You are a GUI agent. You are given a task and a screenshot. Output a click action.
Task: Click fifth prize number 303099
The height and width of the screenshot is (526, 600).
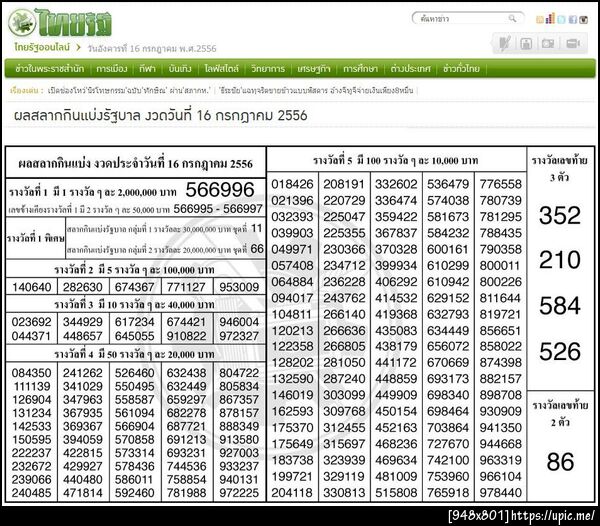[x=344, y=395]
